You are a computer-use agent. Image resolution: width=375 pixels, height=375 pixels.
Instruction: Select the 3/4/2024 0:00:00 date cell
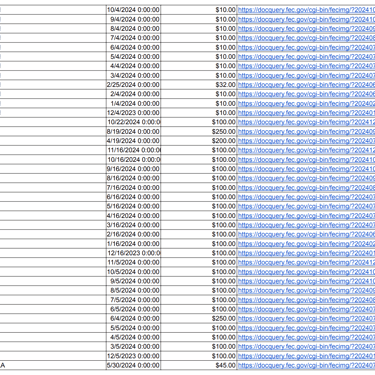point(133,75)
